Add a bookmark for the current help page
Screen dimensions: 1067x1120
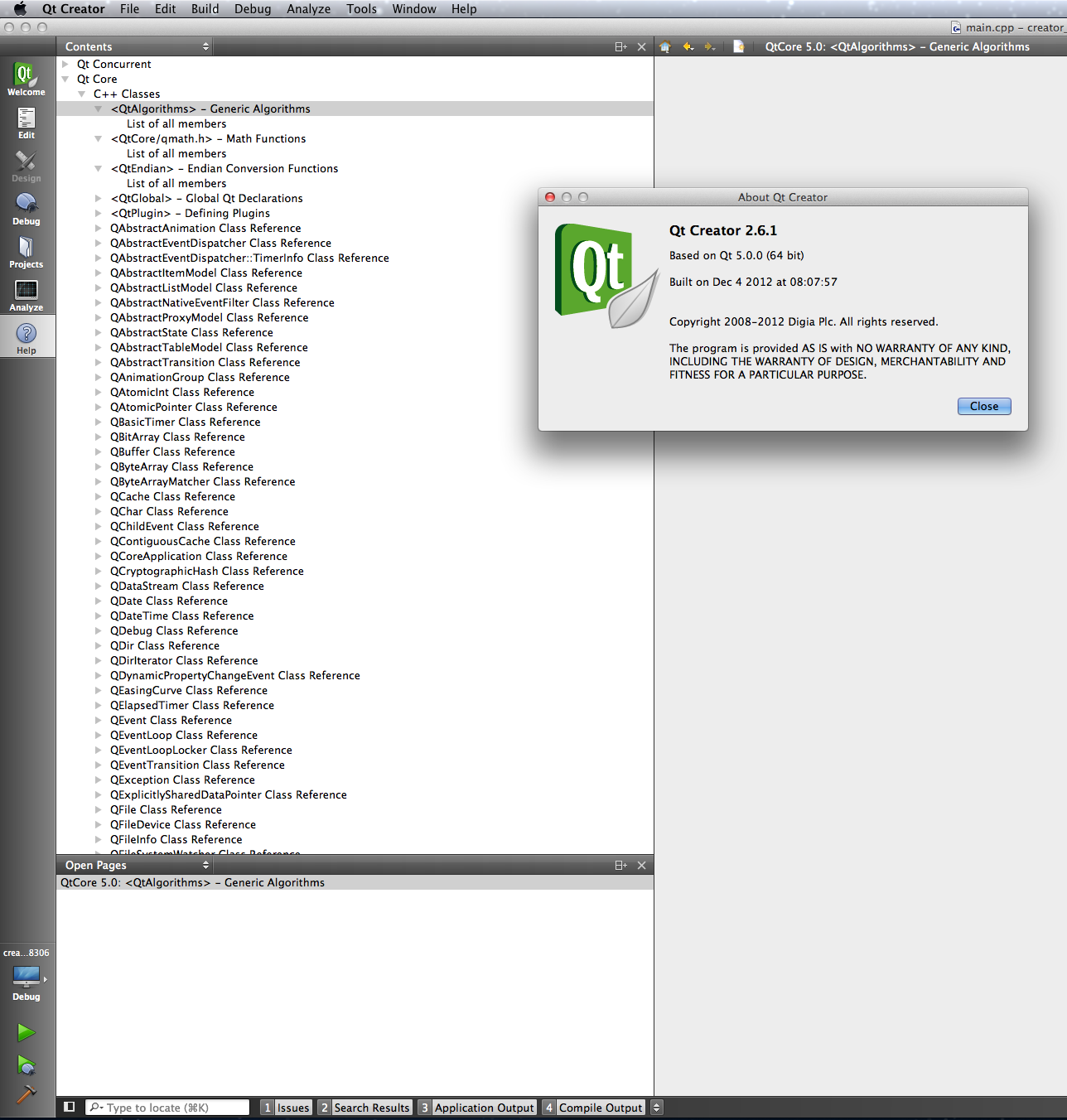tap(739, 46)
